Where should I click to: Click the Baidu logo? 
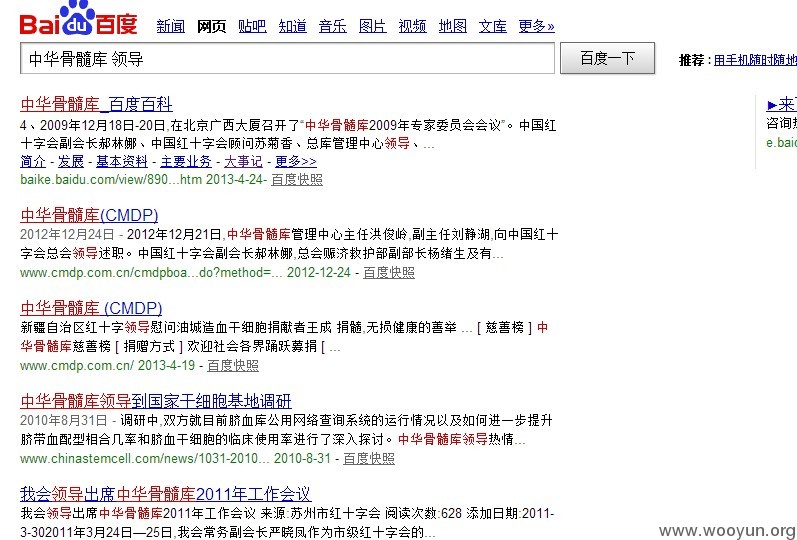(78, 19)
